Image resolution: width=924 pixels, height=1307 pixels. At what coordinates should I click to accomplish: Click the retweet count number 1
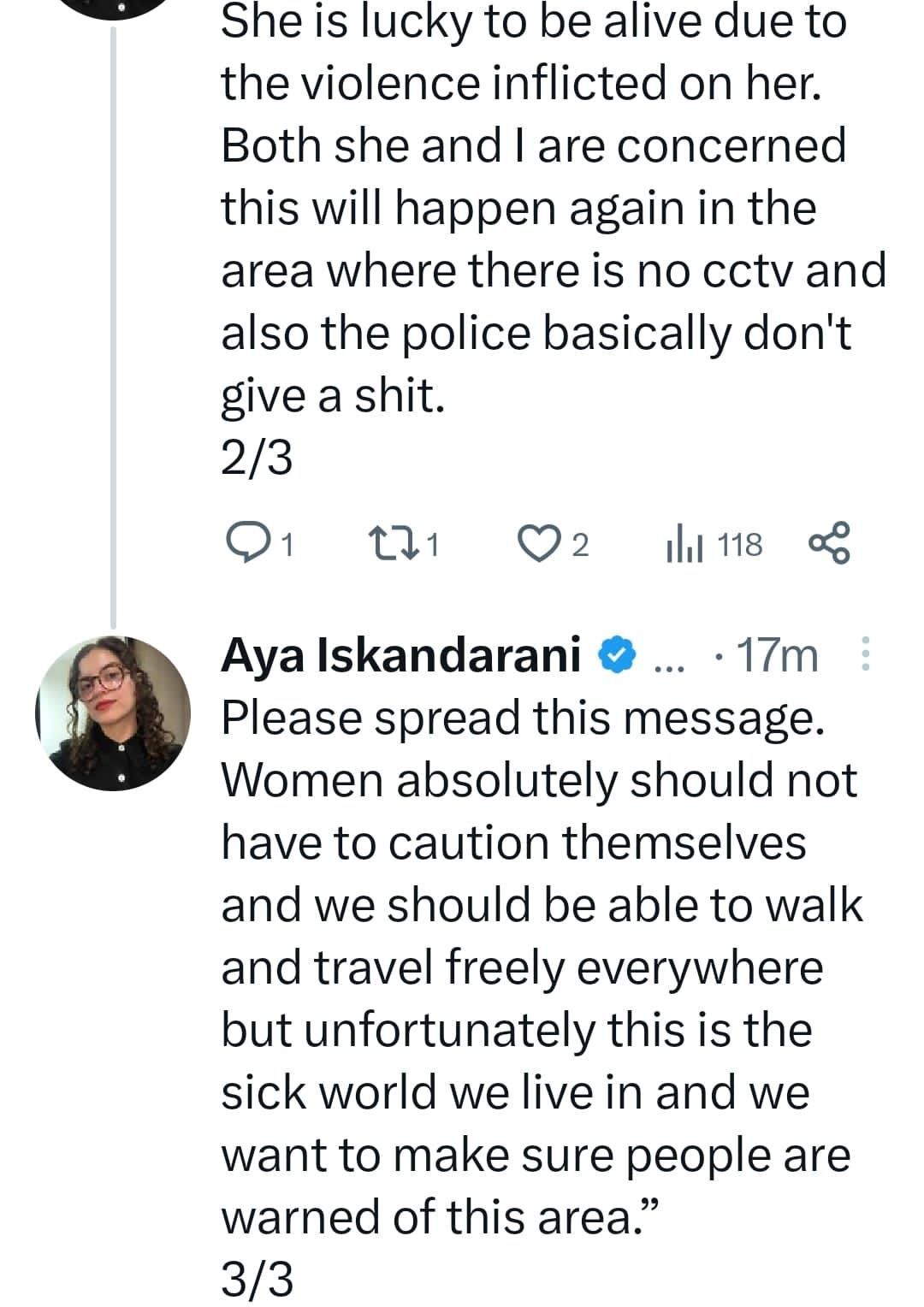[x=433, y=545]
